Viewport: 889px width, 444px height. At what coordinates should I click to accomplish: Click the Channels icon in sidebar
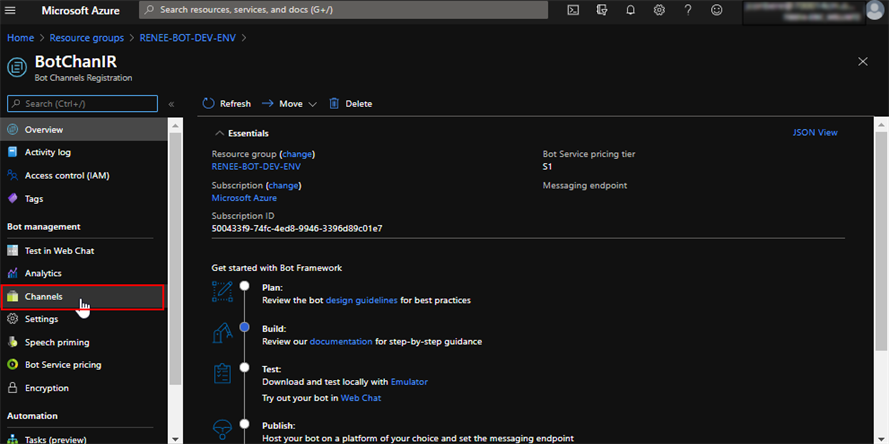coord(12,297)
